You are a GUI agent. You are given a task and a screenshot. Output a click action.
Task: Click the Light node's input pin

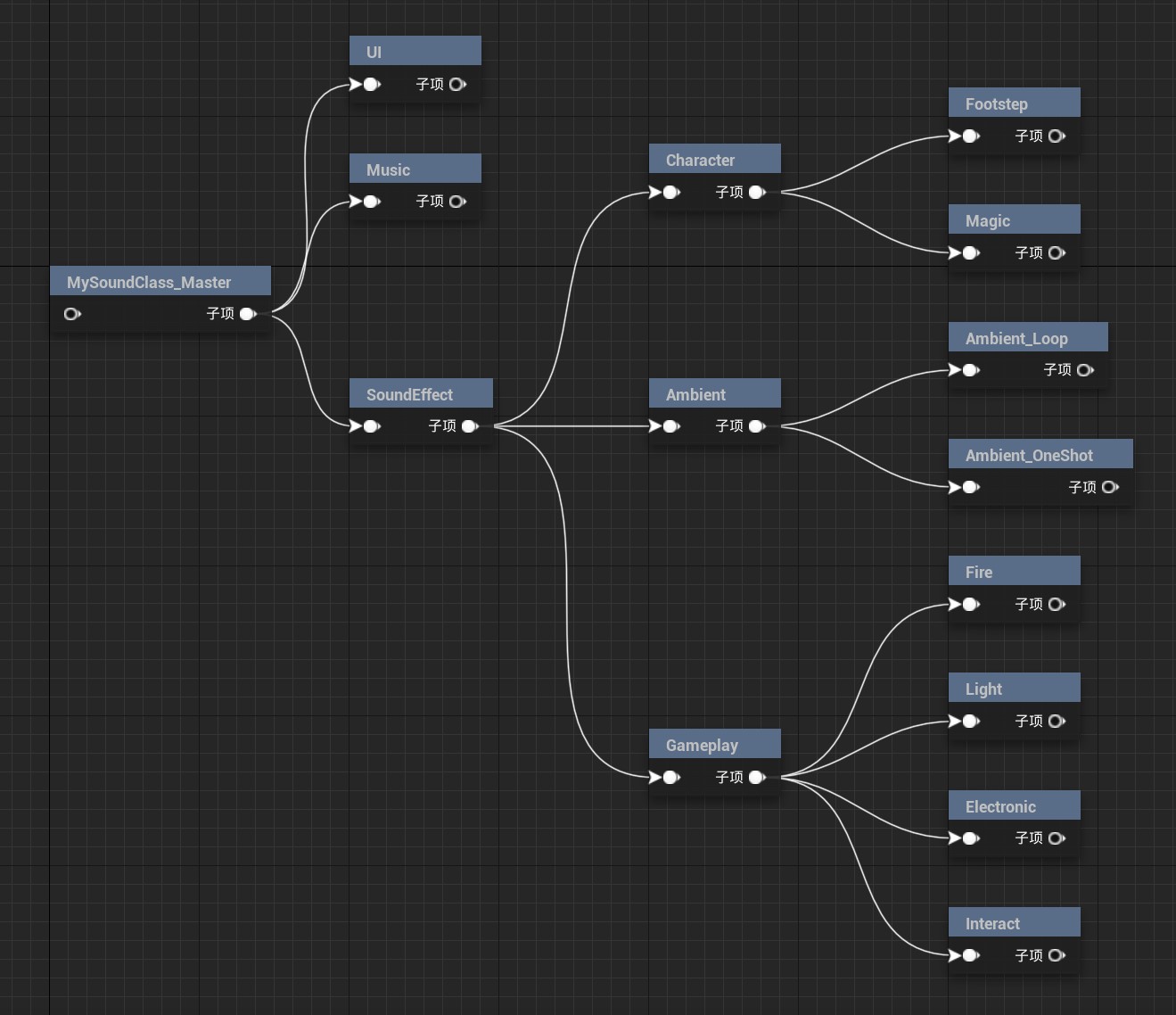coord(970,722)
